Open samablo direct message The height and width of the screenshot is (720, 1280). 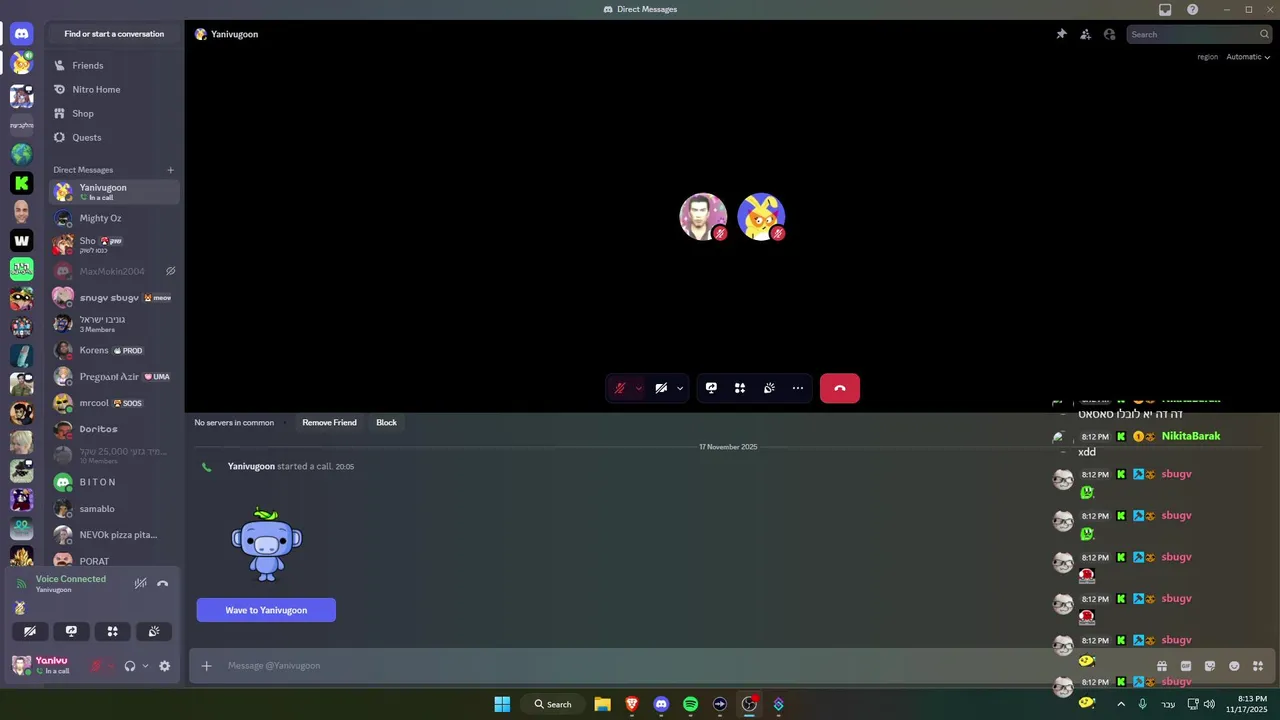pyautogui.click(x=114, y=508)
